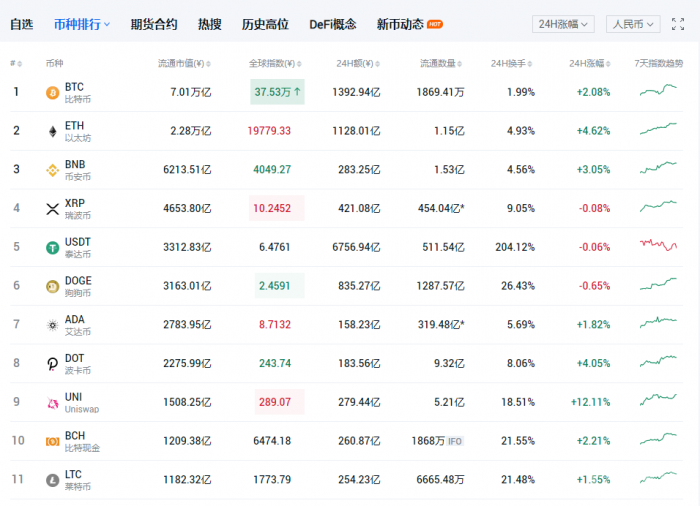This screenshot has width=700, height=506.
Task: Click DOT 24H change +4.05%
Action: 593,363
